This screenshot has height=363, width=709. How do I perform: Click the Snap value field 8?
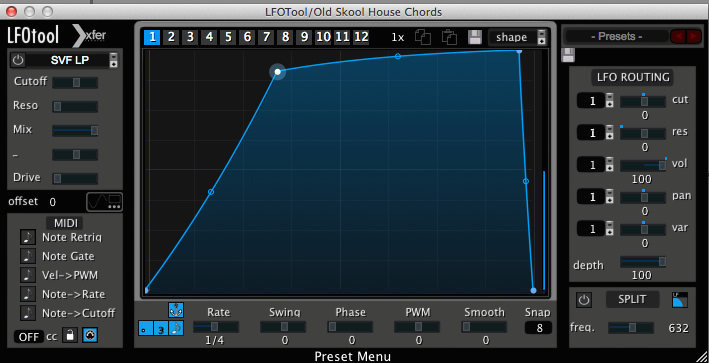(x=539, y=328)
